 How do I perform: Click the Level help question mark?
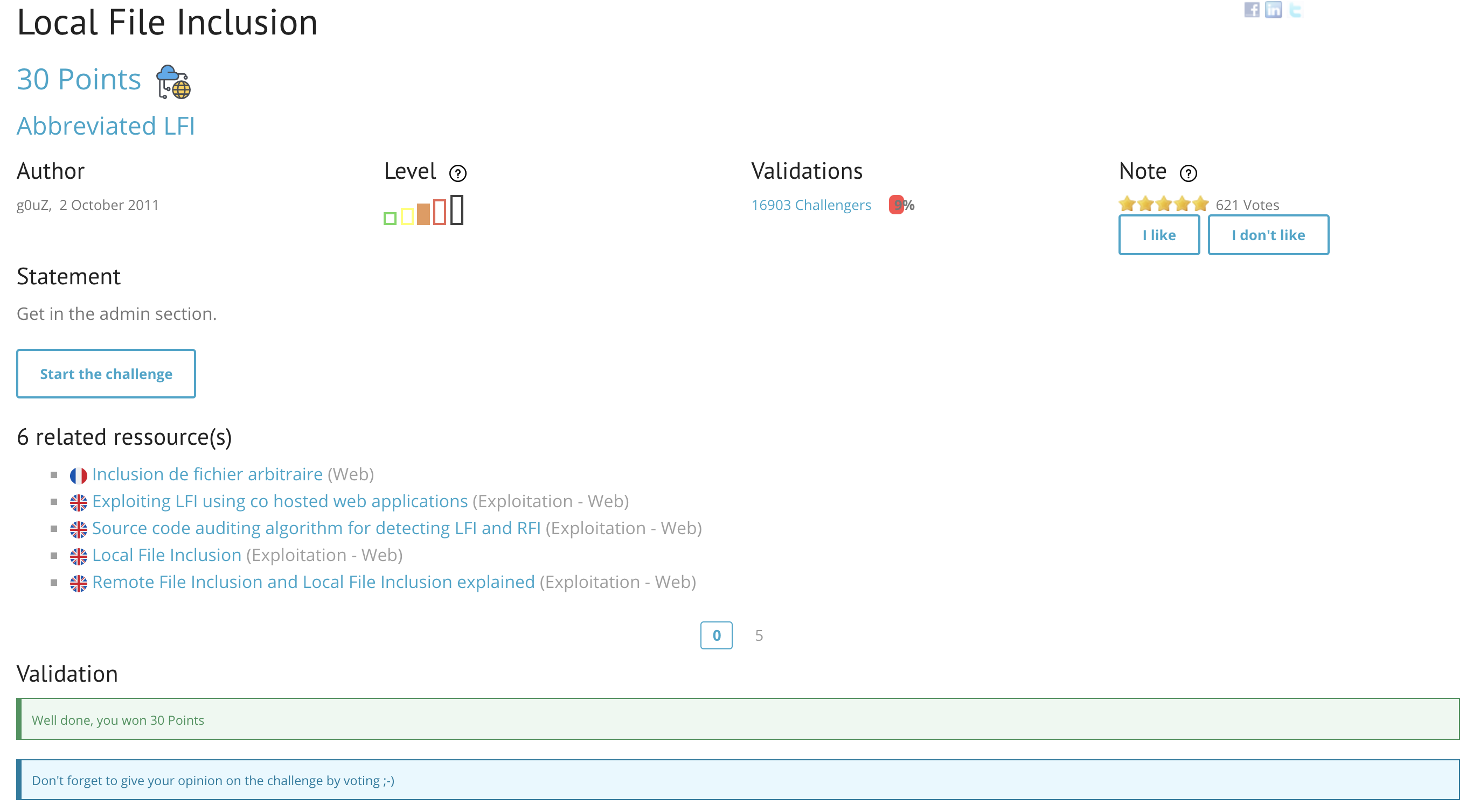457,173
